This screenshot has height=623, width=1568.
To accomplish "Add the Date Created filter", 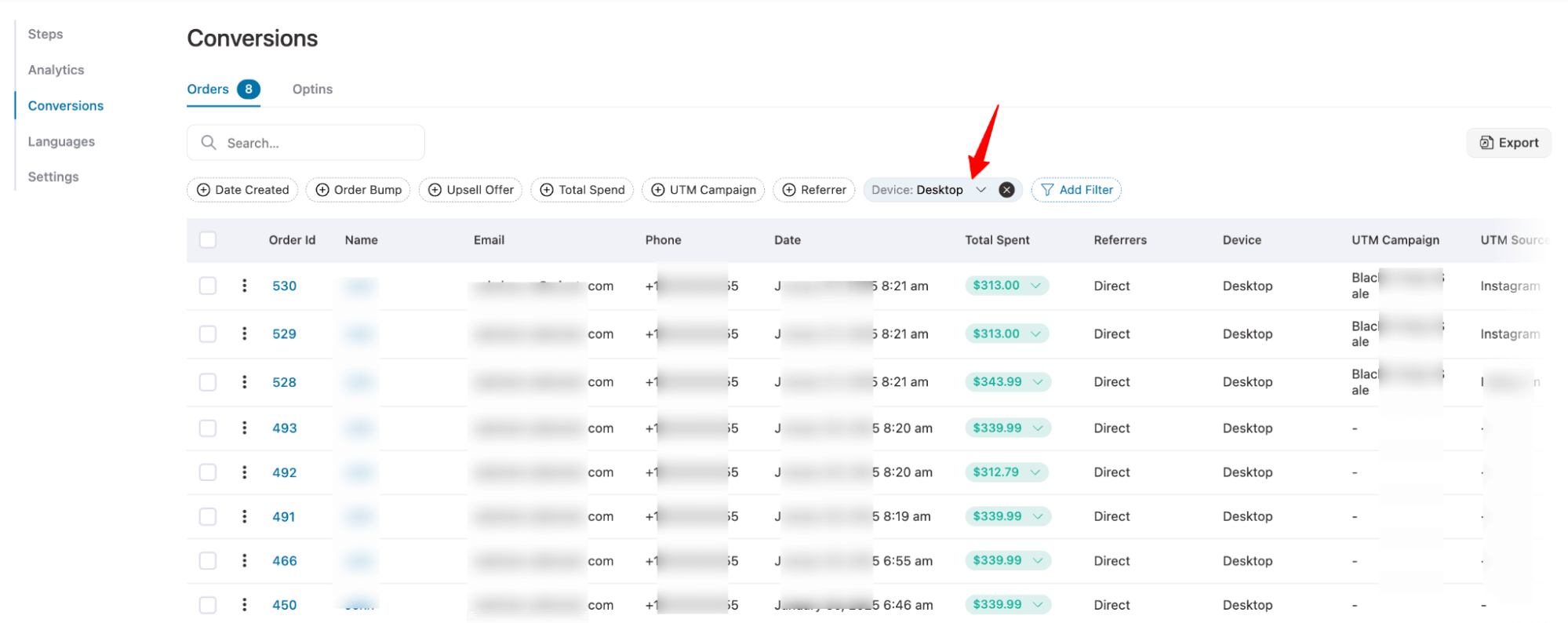I will click(242, 190).
